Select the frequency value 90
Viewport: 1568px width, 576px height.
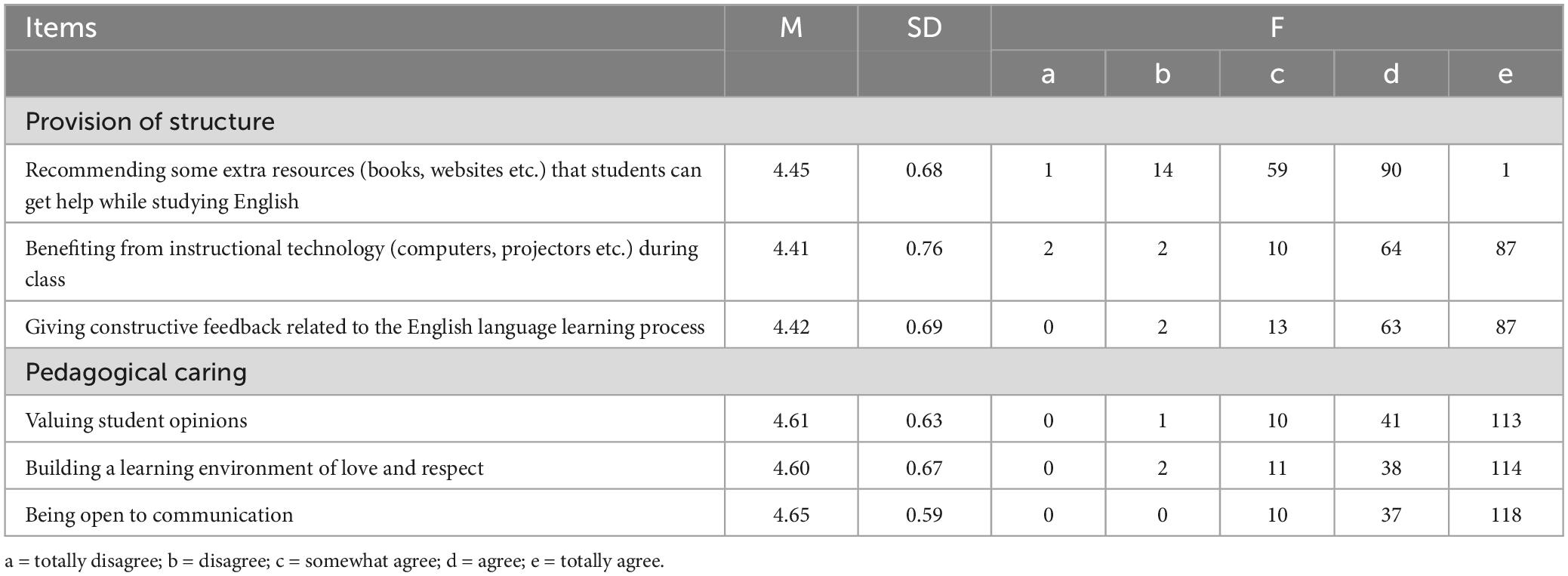(x=1391, y=170)
